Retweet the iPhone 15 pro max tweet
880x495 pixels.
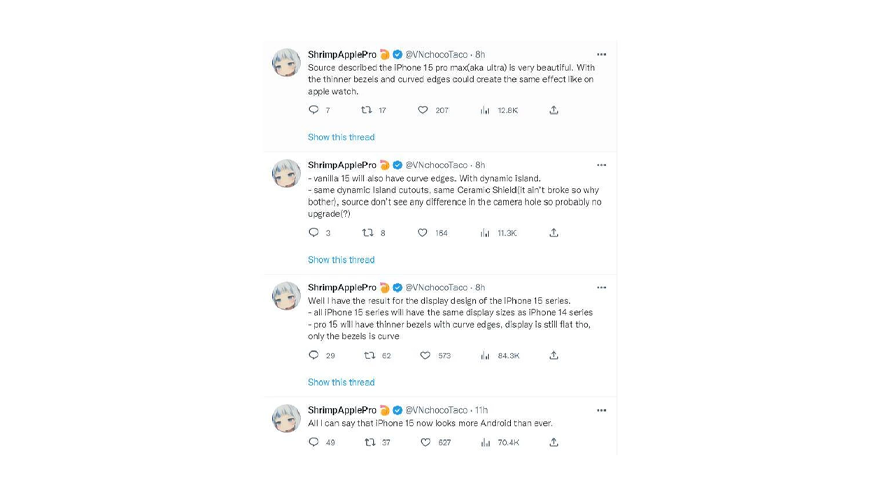pyautogui.click(x=367, y=110)
